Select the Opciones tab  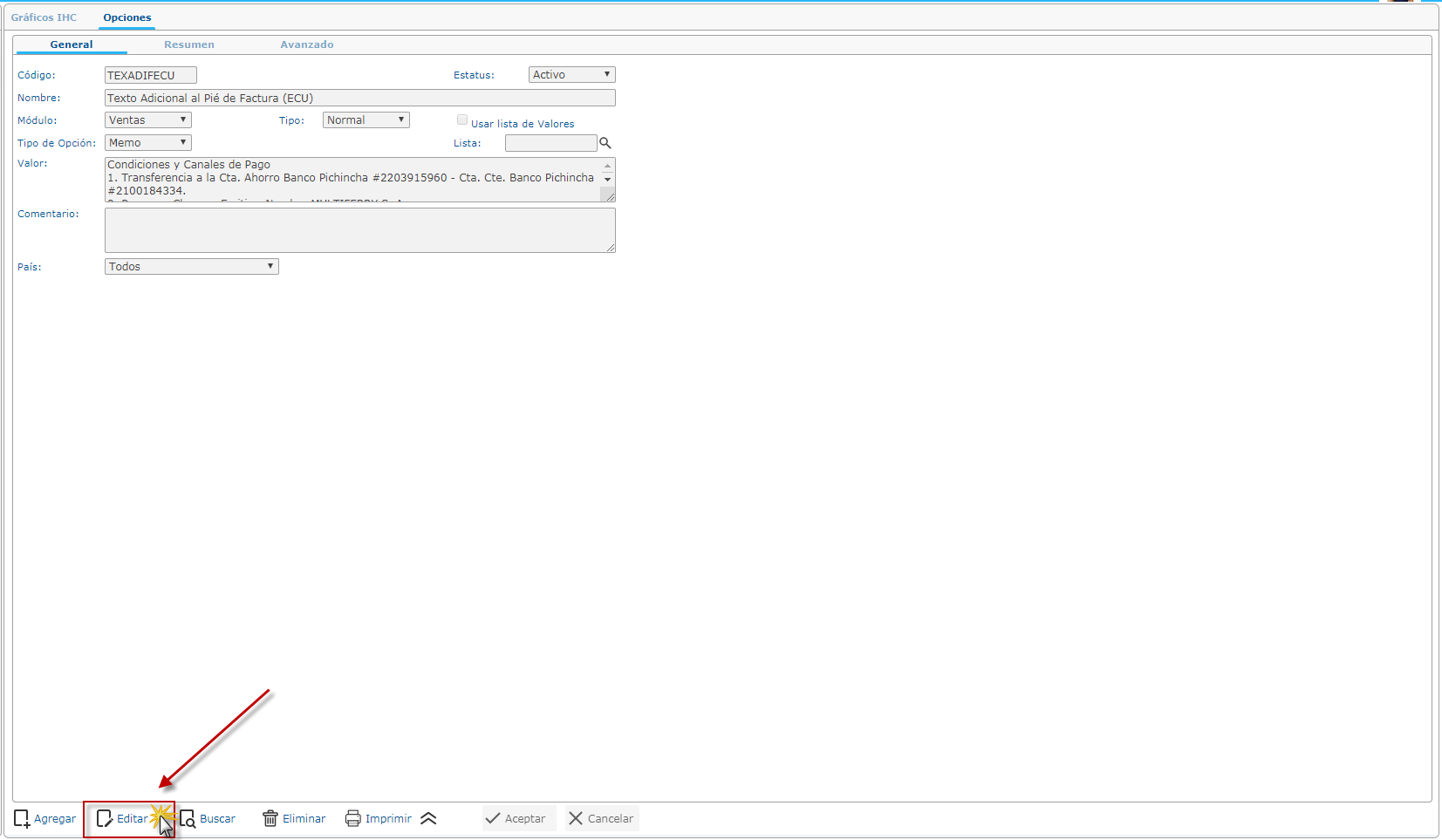pos(127,17)
